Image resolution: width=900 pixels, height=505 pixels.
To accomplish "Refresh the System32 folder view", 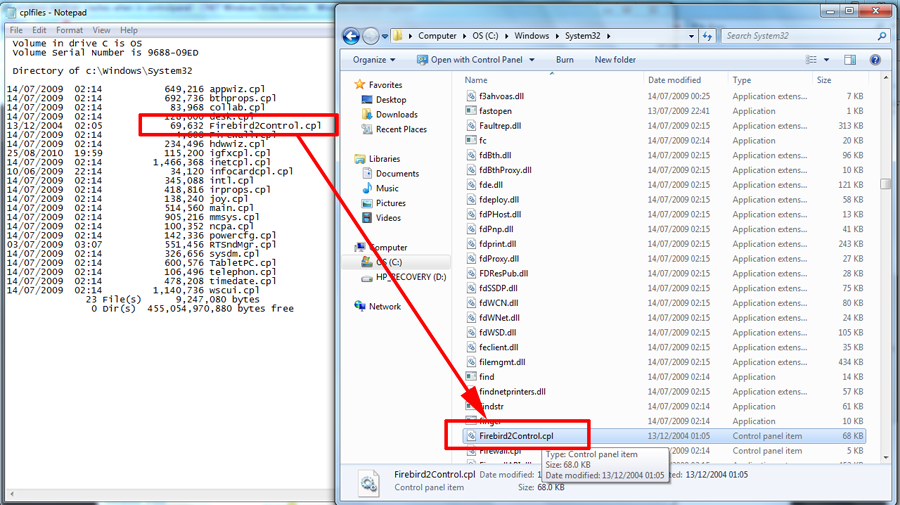I will (x=707, y=36).
